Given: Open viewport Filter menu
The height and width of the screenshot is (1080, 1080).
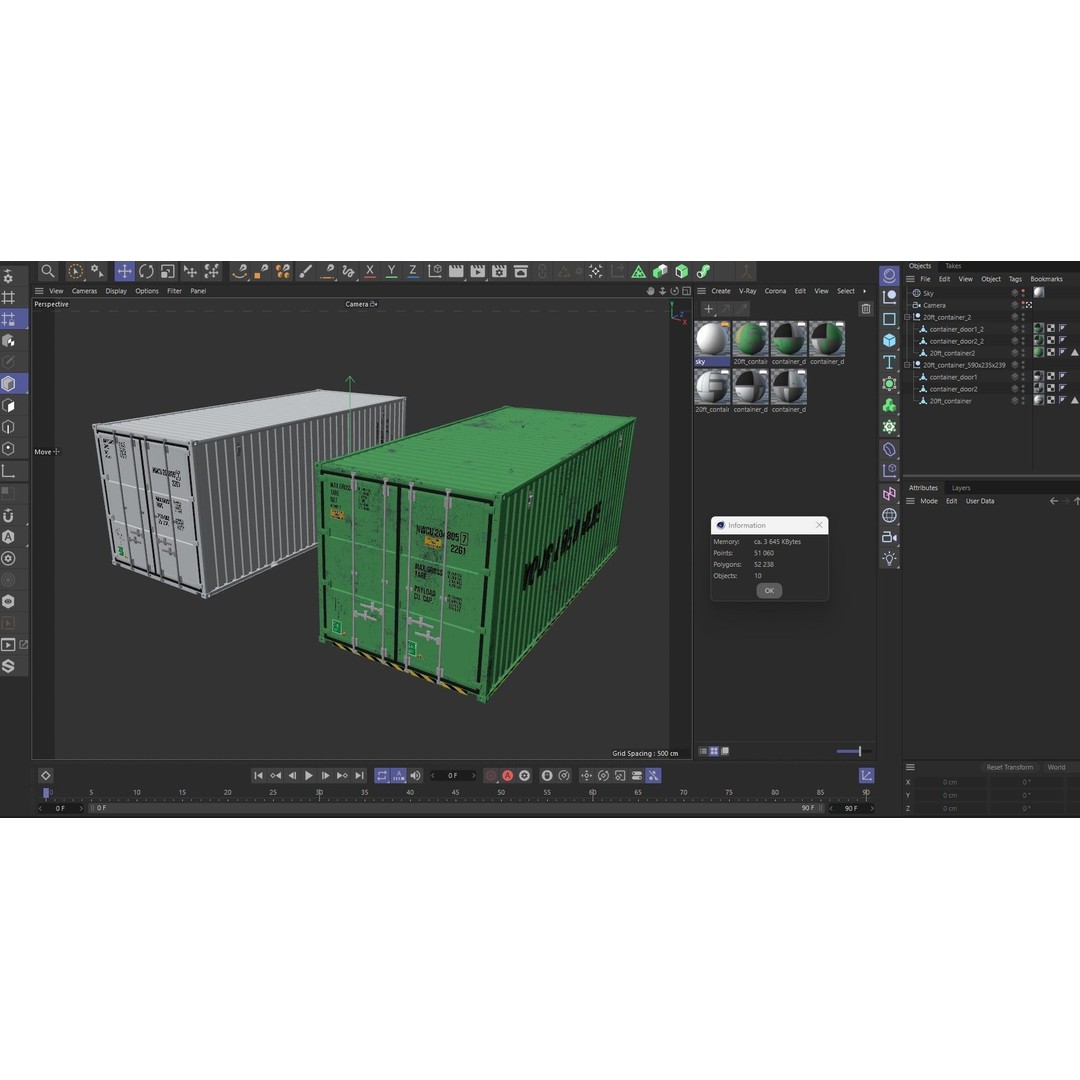Looking at the screenshot, I should point(174,291).
